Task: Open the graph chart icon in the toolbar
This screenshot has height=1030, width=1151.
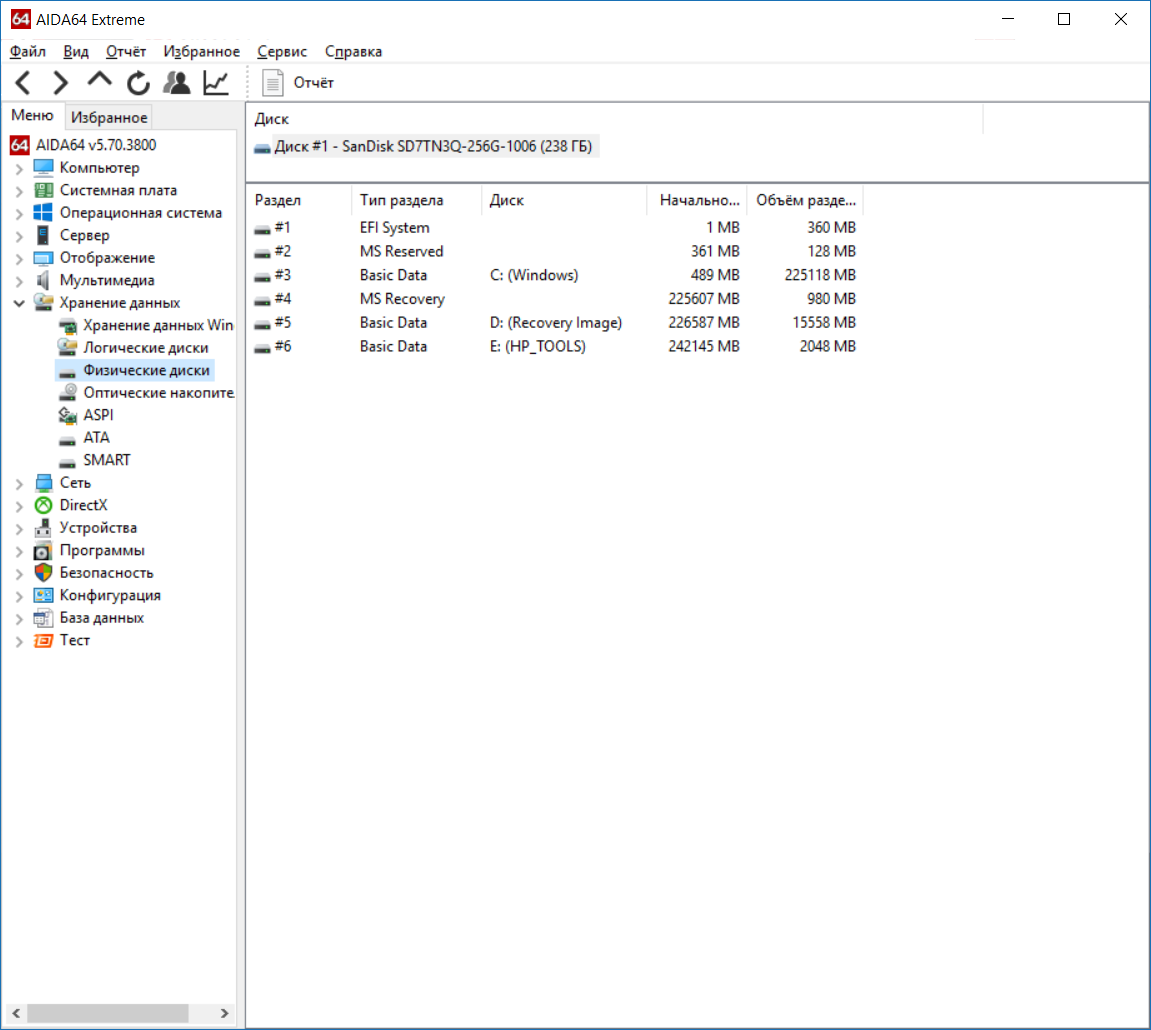Action: (216, 82)
